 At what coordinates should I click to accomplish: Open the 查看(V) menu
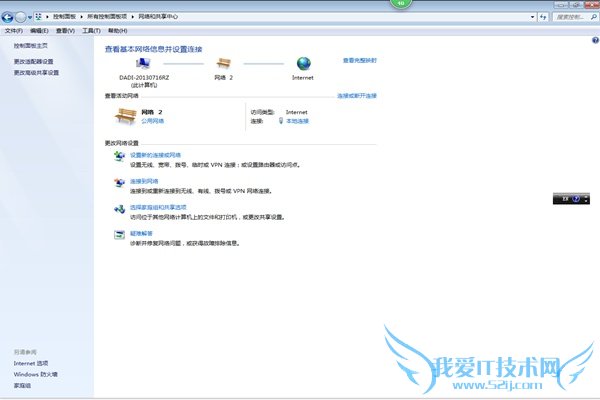pyautogui.click(x=65, y=31)
